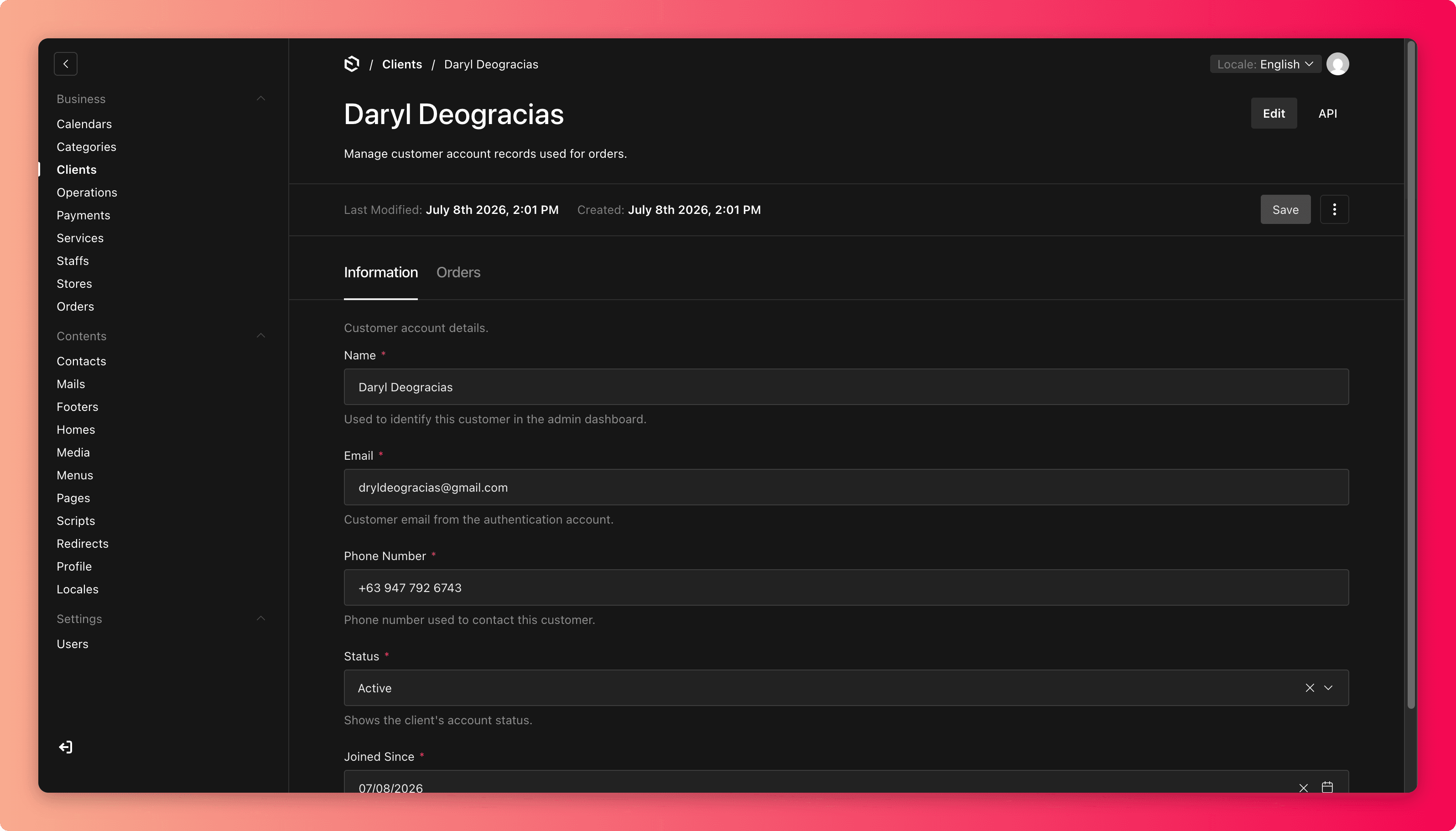Click the Email input field
Viewport: 1456px width, 831px height.
(x=846, y=488)
